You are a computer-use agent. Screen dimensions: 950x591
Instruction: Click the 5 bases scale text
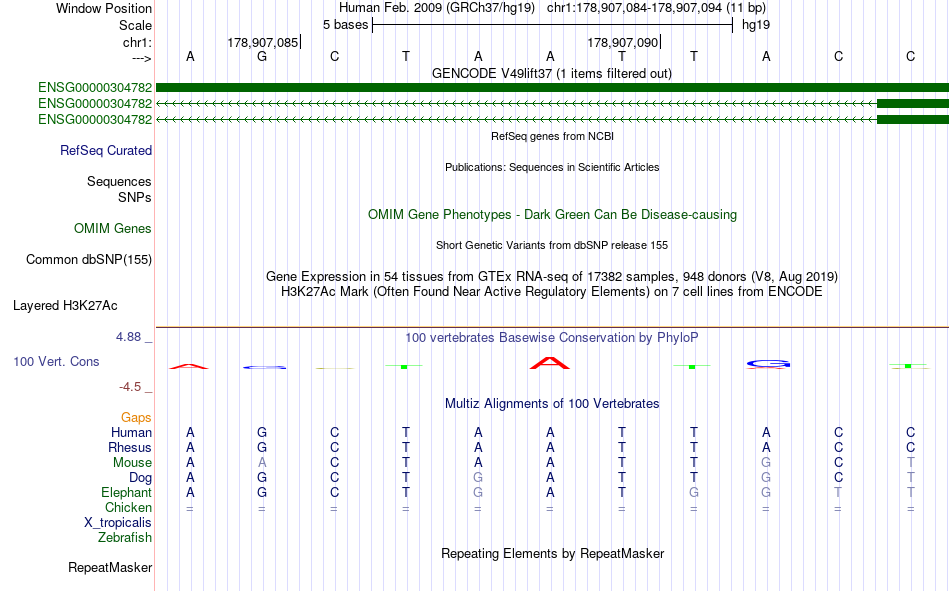[x=345, y=25]
